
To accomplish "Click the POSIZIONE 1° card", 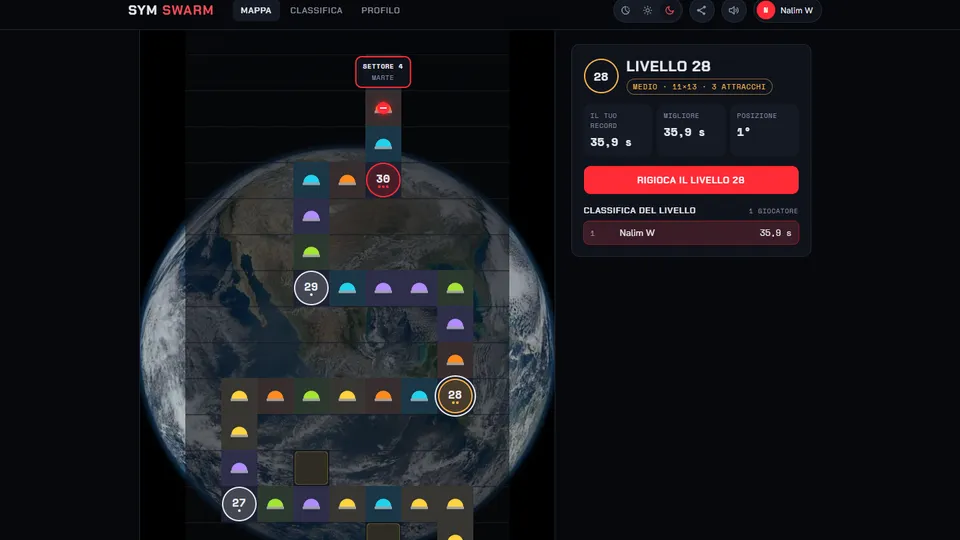I will point(764,130).
